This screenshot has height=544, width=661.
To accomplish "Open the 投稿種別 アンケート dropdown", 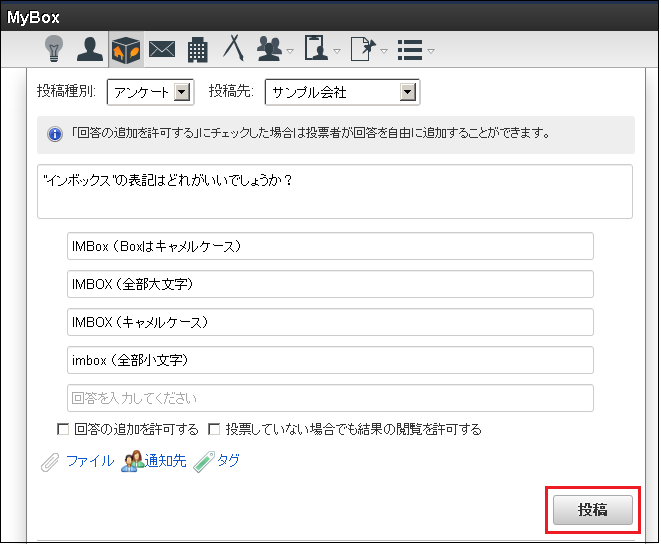I will (150, 92).
